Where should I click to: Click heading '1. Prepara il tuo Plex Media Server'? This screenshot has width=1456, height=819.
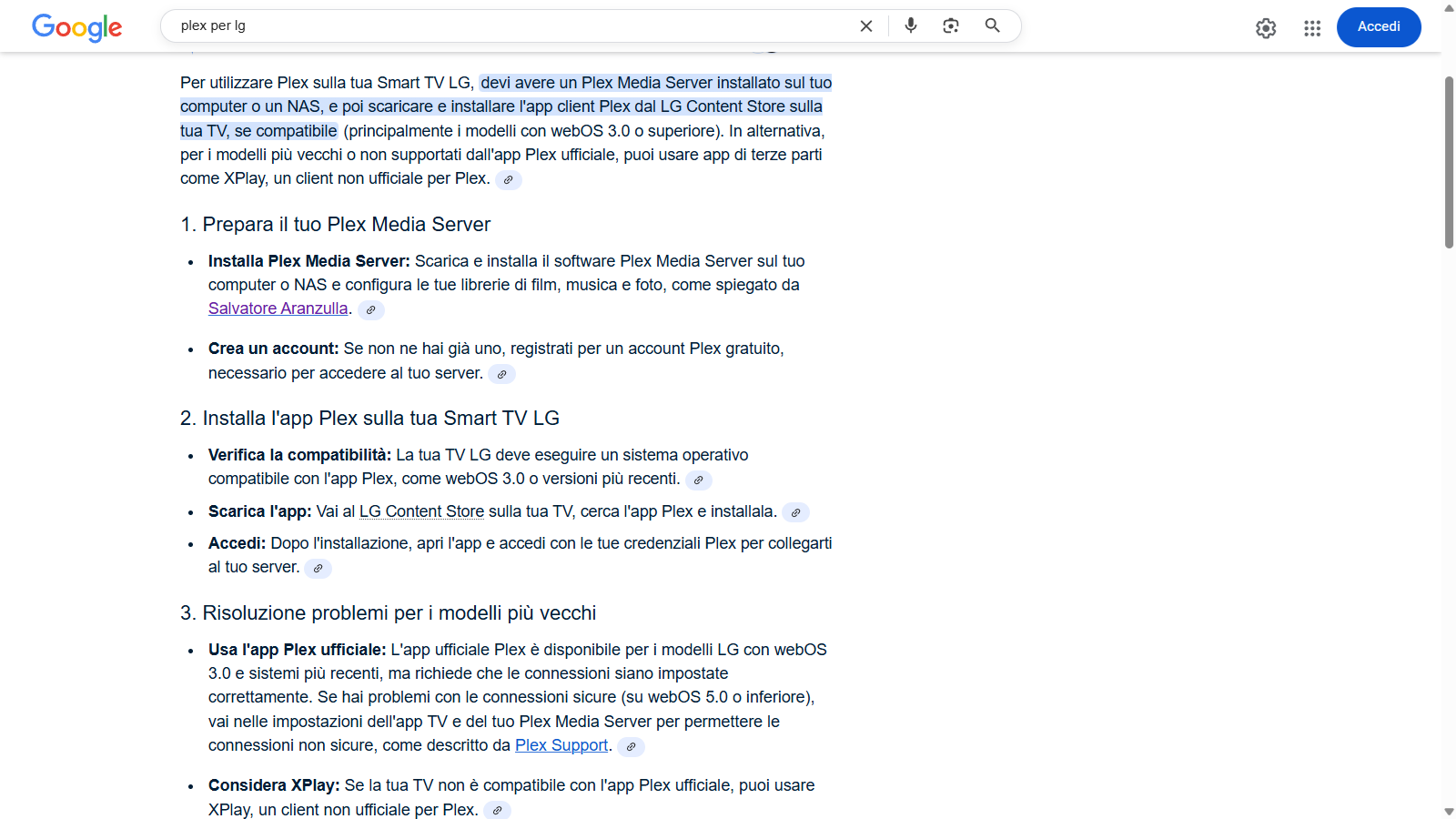pos(335,225)
